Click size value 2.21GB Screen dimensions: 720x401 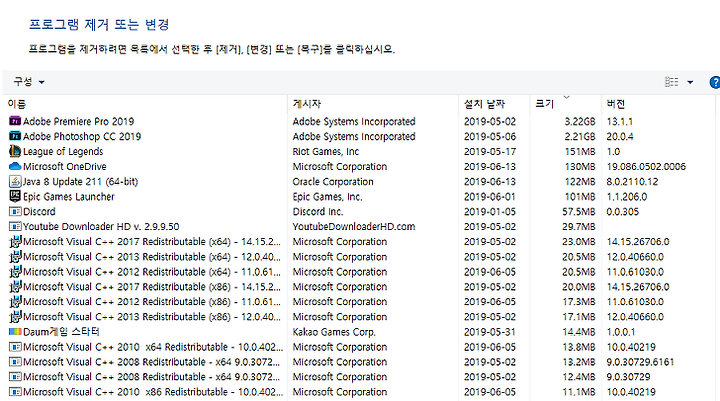pyautogui.click(x=579, y=136)
